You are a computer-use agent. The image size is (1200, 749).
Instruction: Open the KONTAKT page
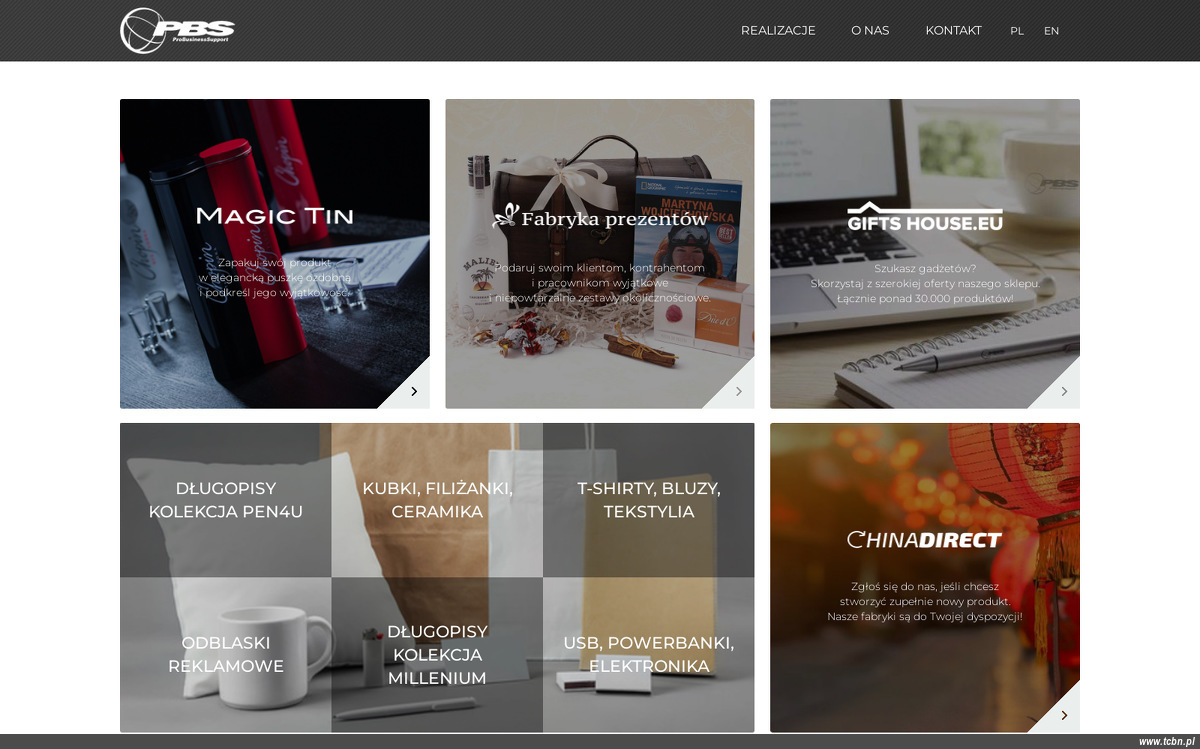pos(953,30)
